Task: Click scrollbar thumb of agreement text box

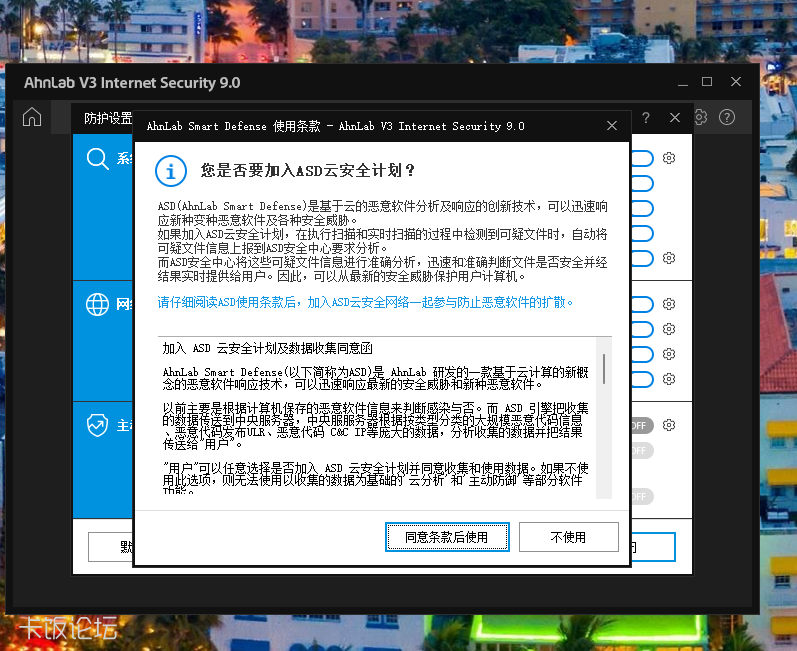Action: (x=604, y=369)
